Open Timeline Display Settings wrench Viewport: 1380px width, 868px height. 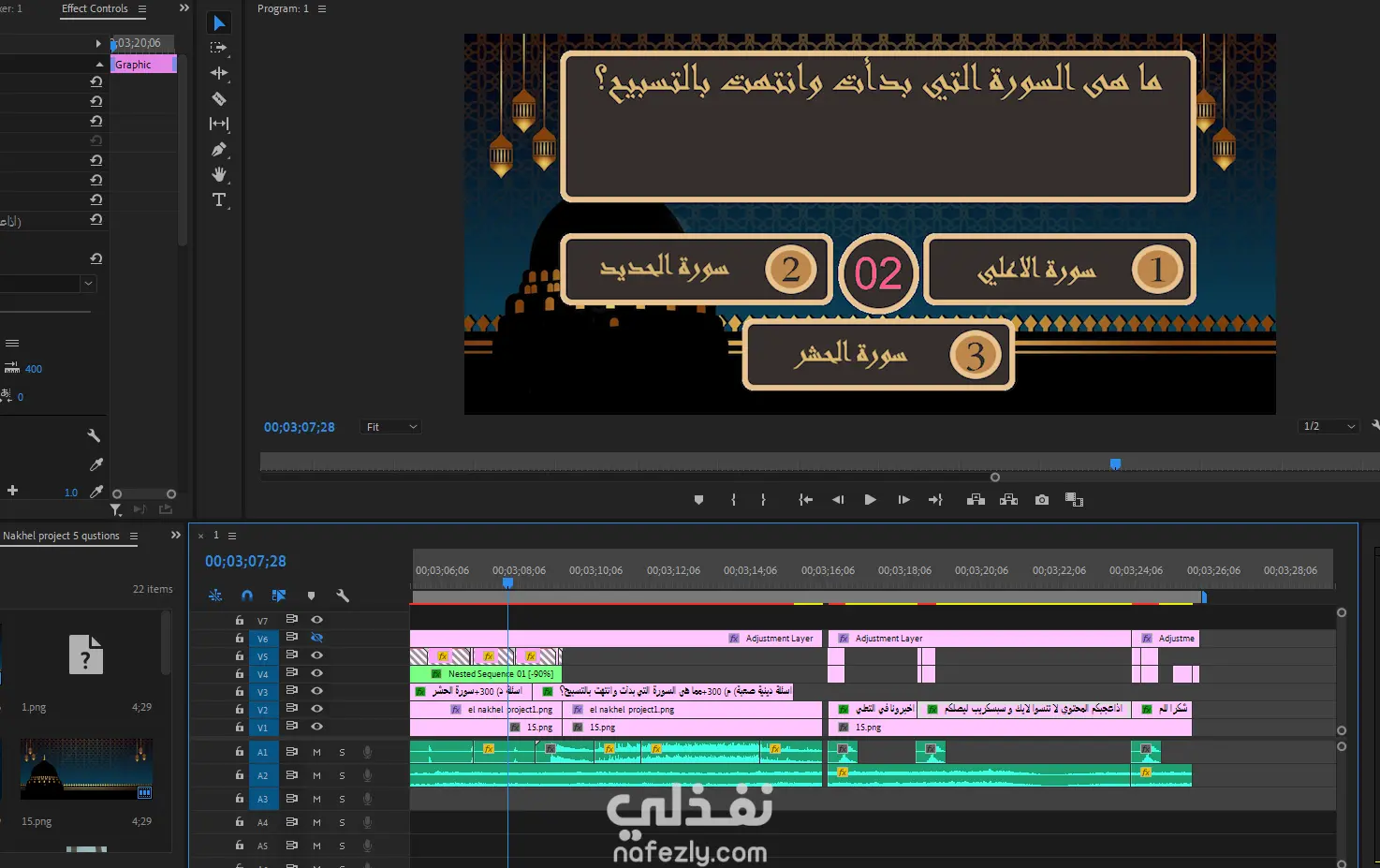click(x=343, y=596)
